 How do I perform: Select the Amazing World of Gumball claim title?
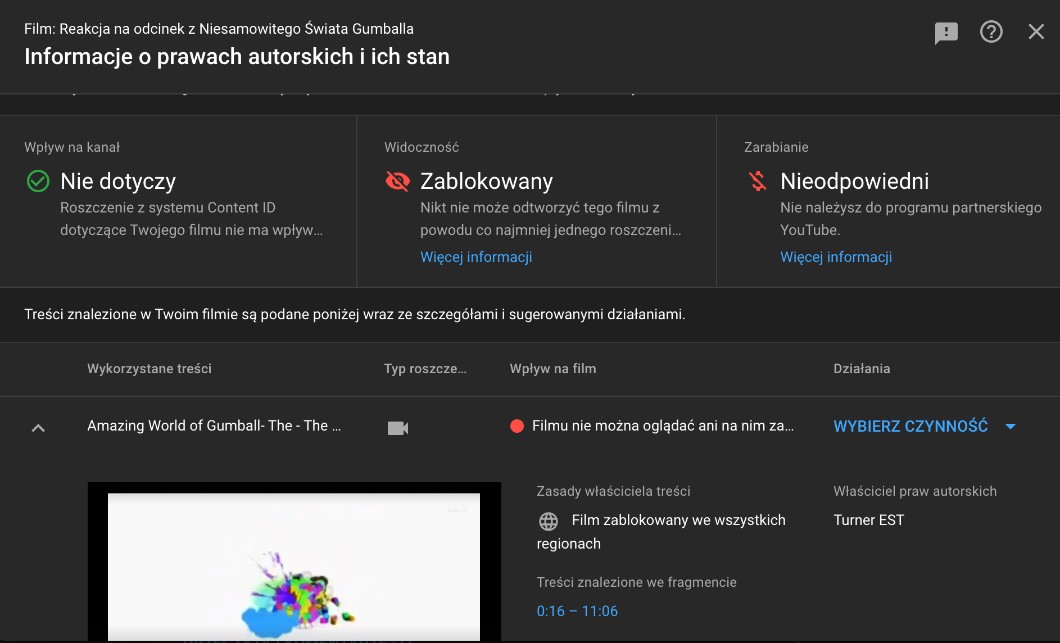pos(214,426)
